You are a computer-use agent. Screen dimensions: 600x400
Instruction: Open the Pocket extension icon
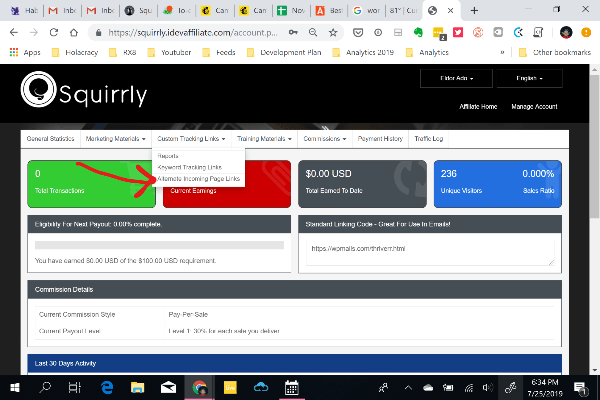(x=358, y=33)
